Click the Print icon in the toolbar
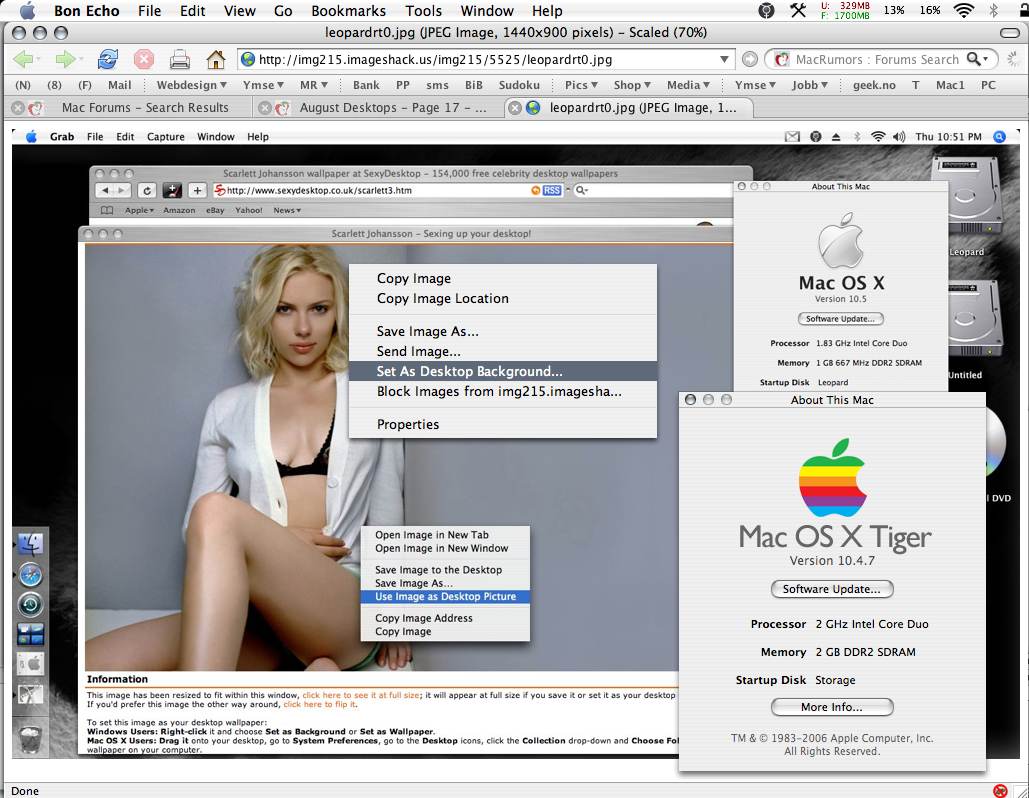 [180, 60]
